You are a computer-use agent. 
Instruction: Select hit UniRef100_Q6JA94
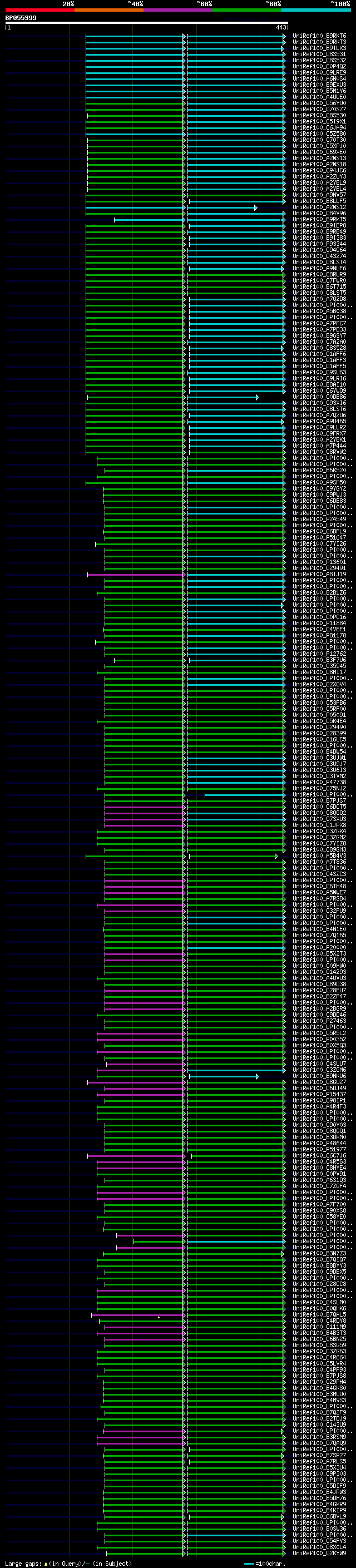[319, 127]
